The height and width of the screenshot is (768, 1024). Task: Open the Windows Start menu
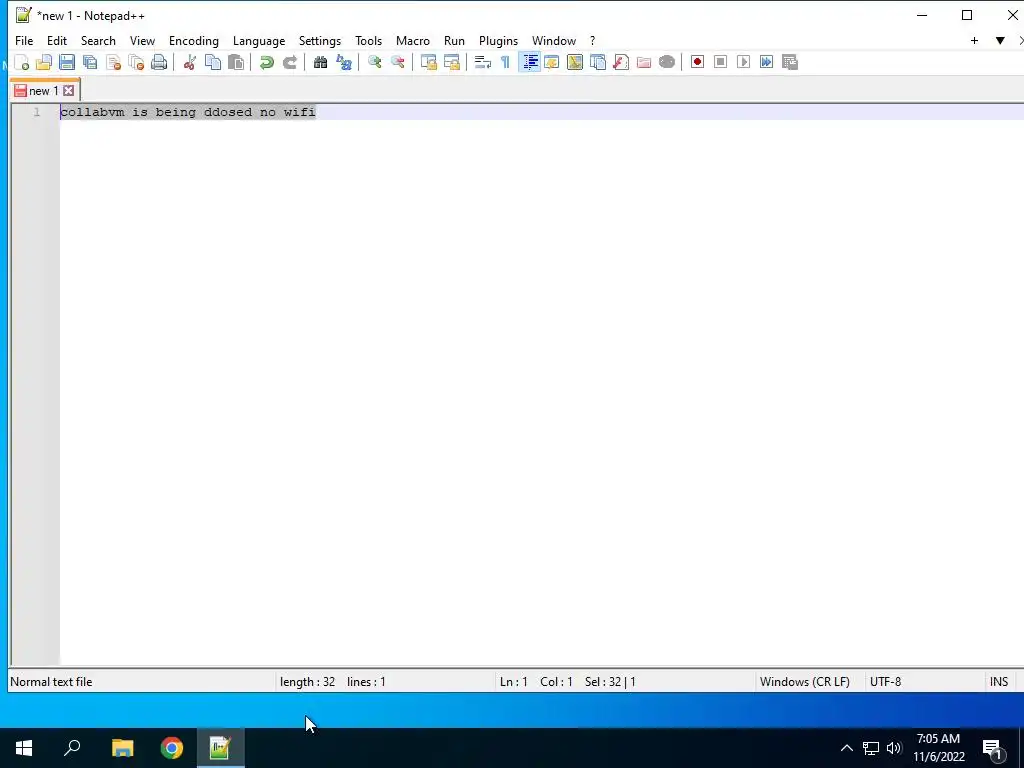pos(24,748)
